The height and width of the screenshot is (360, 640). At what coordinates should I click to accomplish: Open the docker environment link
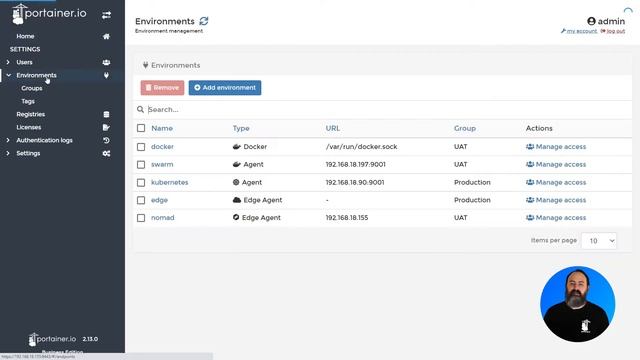click(162, 147)
